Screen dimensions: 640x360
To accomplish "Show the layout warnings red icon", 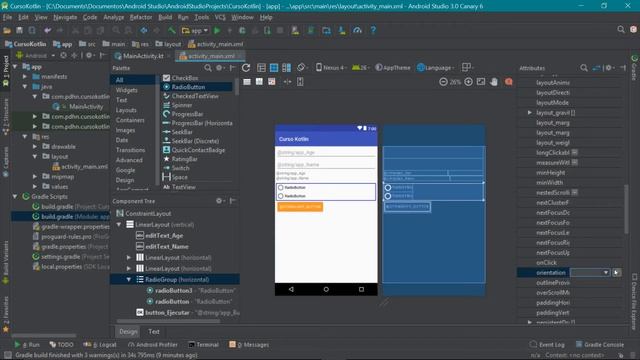I will (509, 82).
